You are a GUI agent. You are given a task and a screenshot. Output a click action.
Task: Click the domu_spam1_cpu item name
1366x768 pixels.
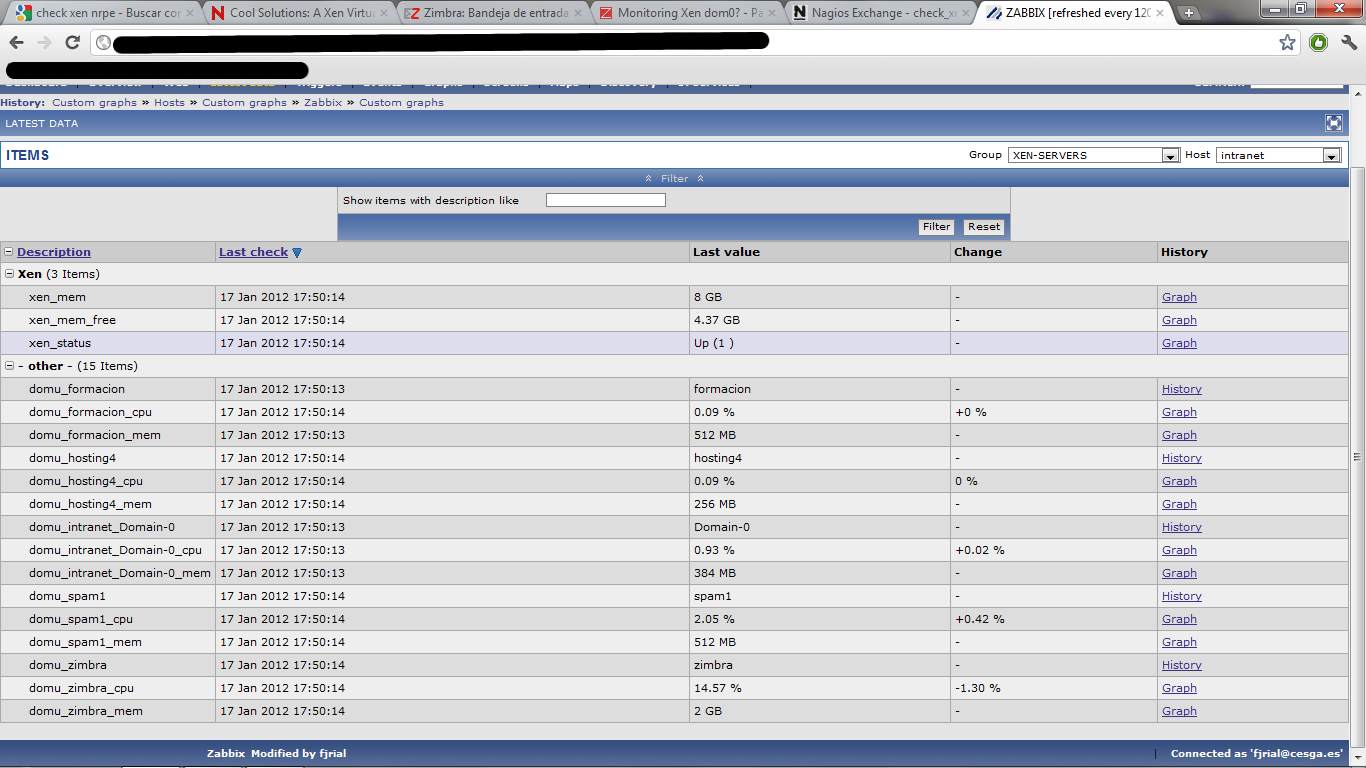click(x=81, y=619)
